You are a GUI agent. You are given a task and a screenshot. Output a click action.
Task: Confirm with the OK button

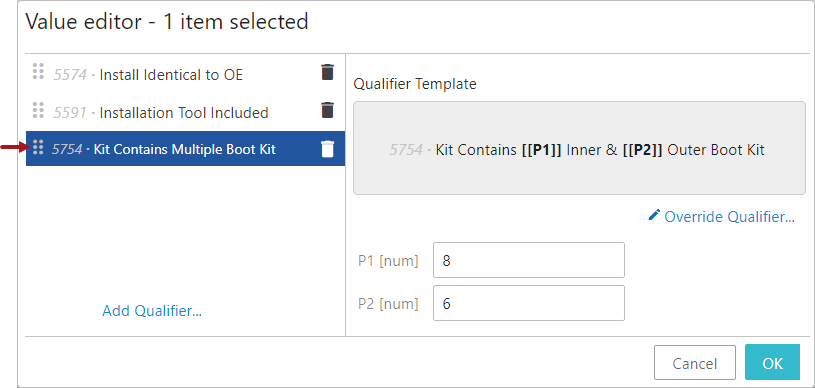tap(772, 363)
